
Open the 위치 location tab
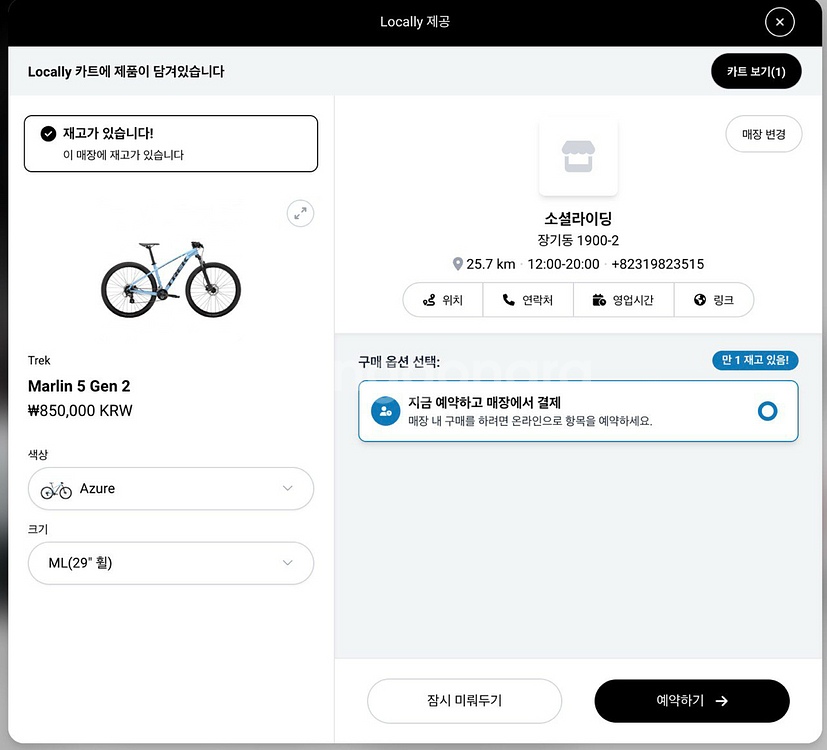(442, 300)
